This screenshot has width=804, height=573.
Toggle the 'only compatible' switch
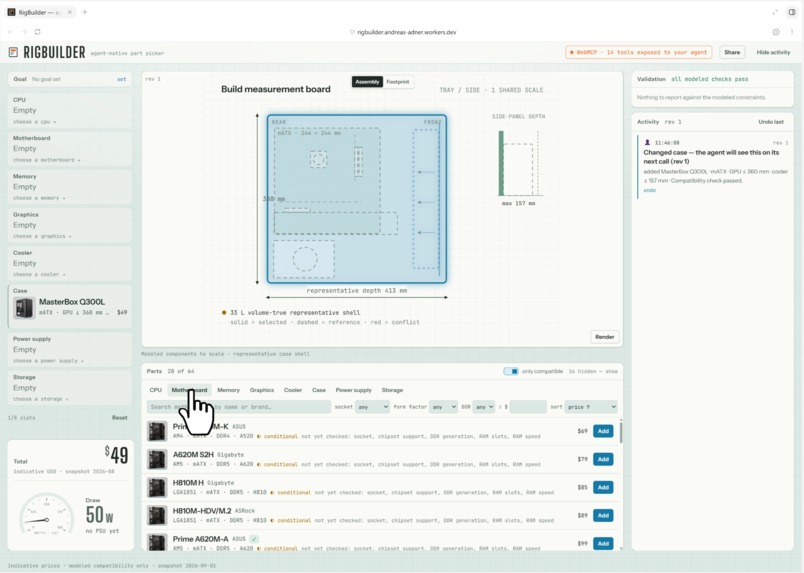click(x=511, y=371)
